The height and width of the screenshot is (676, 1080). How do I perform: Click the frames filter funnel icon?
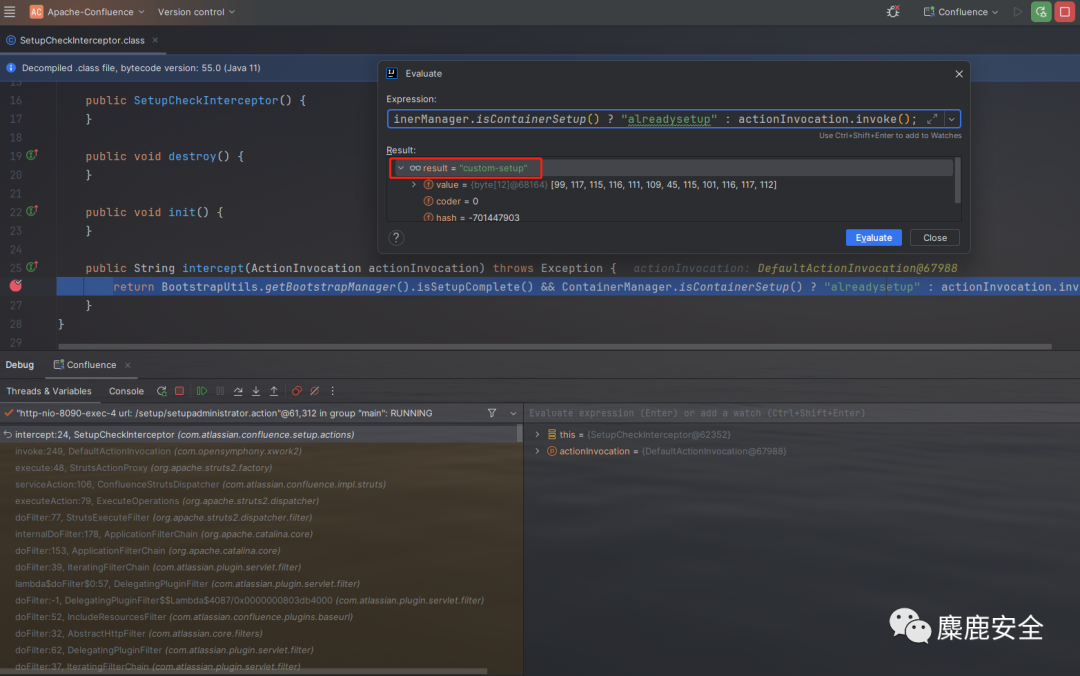pos(492,413)
